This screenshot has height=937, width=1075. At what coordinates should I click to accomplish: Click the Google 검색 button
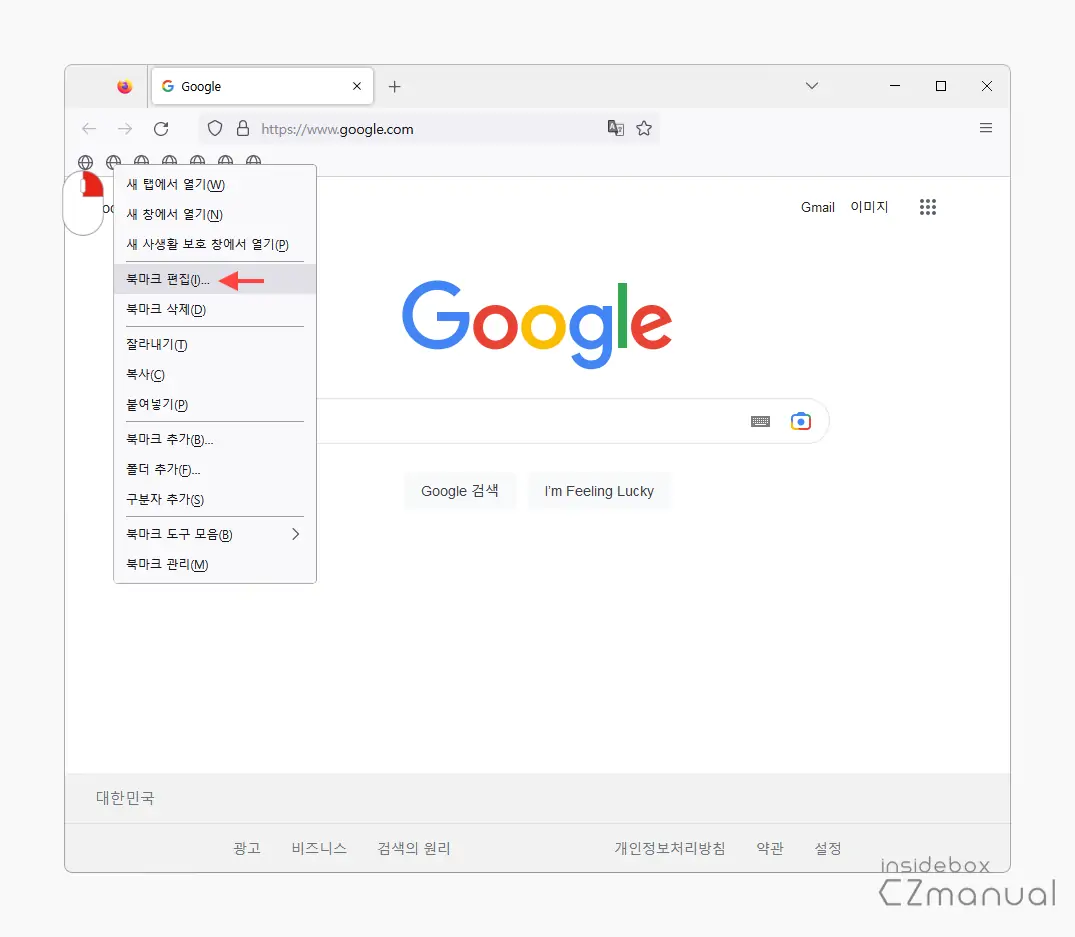pyautogui.click(x=460, y=490)
